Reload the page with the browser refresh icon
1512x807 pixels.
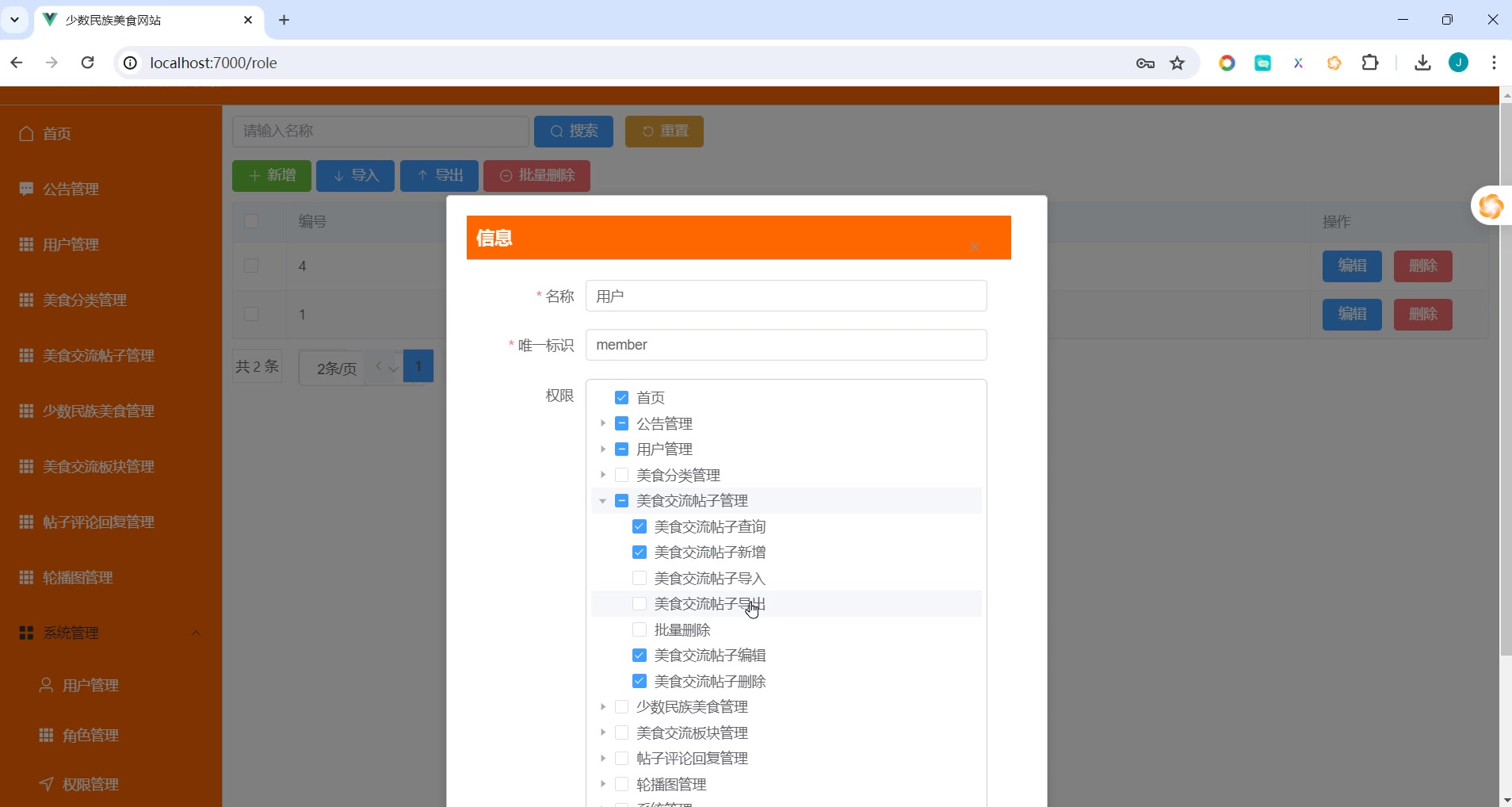[88, 63]
